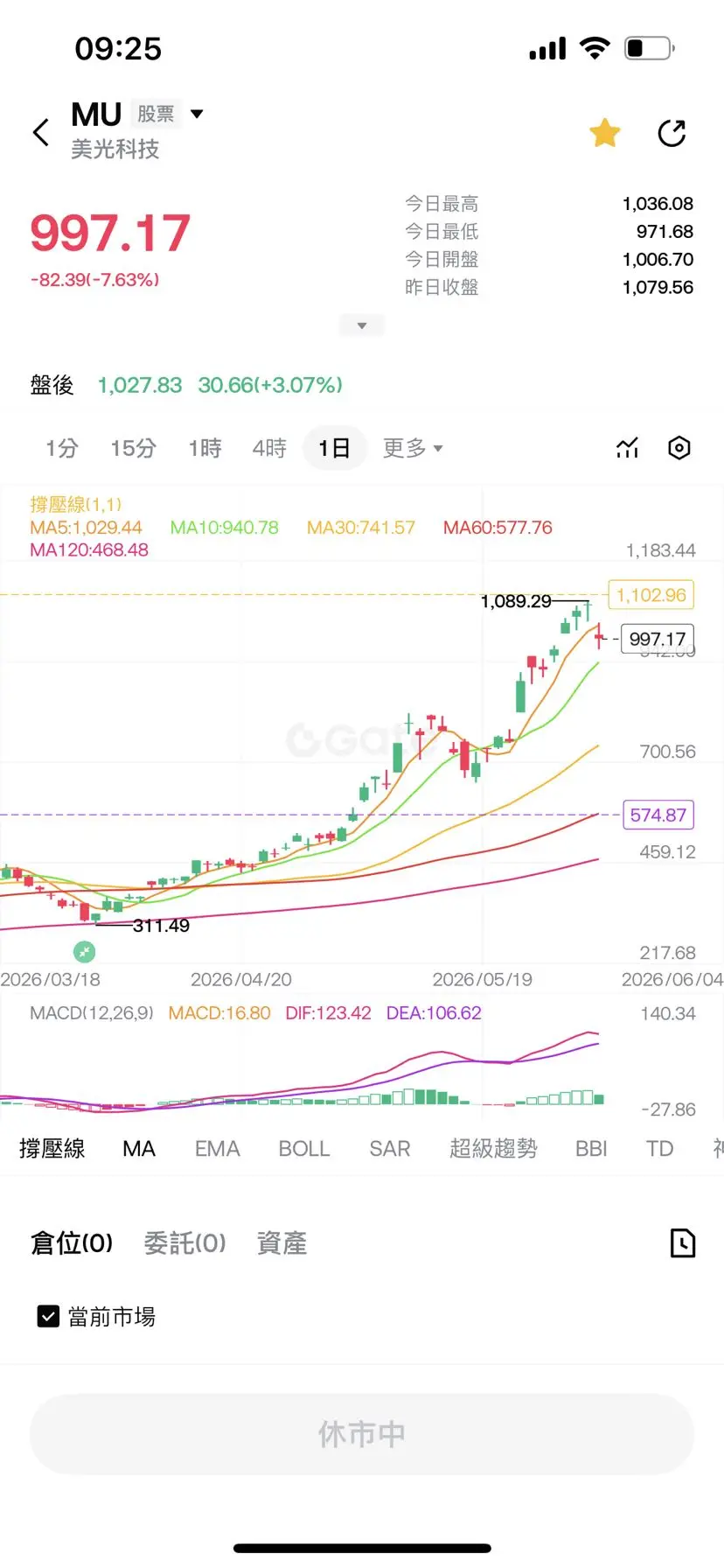Open order history document icon
Viewport: 724px width, 1568px height.
pos(682,1242)
